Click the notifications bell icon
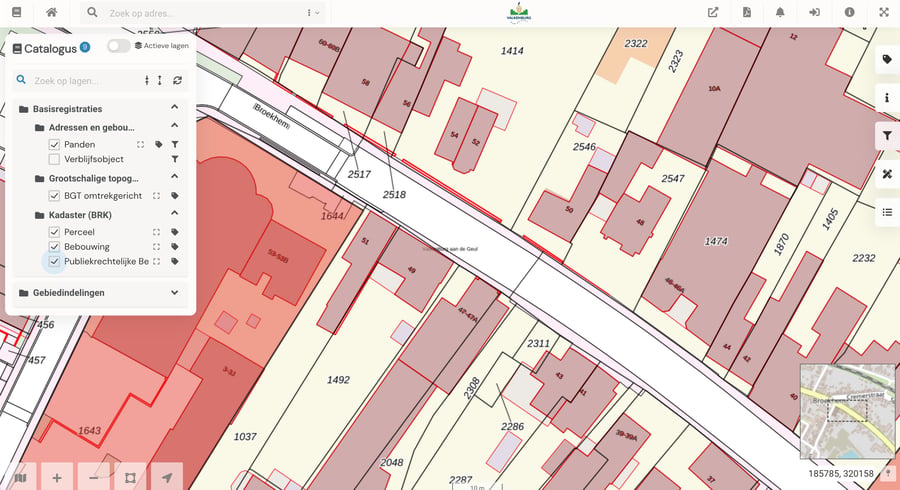The width and height of the screenshot is (900, 490). tap(780, 12)
